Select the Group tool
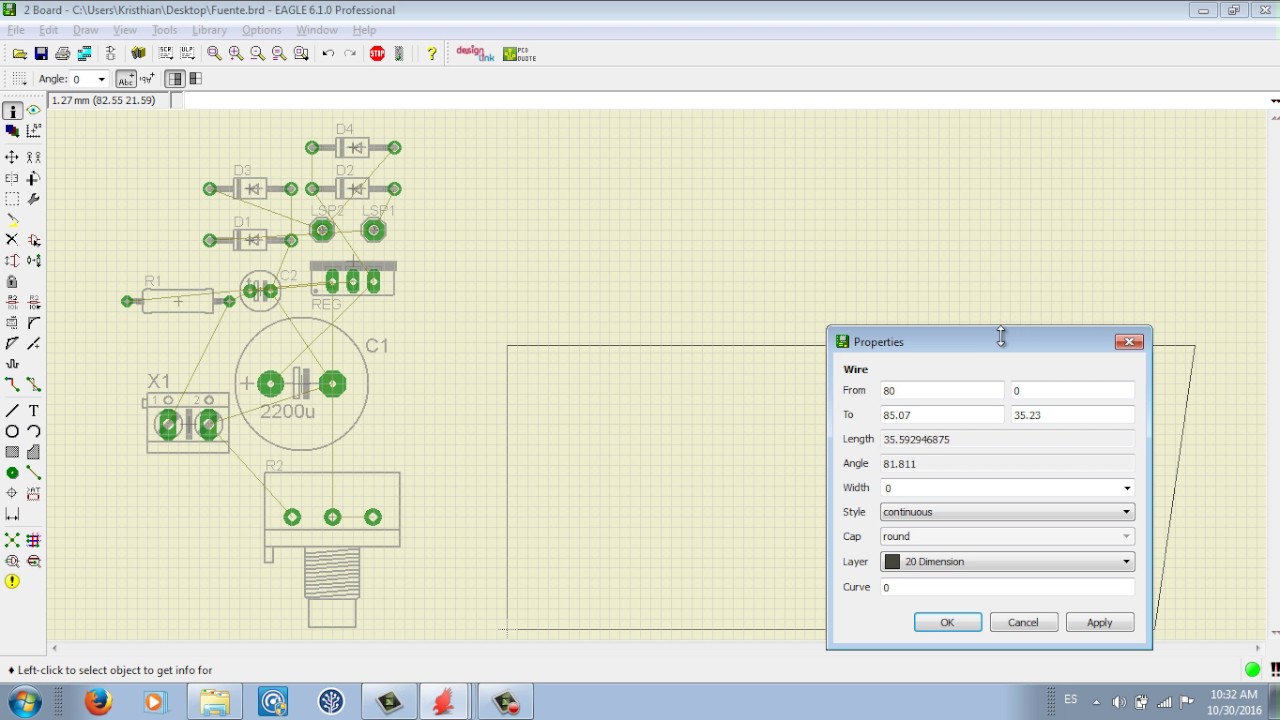 click(x=12, y=199)
